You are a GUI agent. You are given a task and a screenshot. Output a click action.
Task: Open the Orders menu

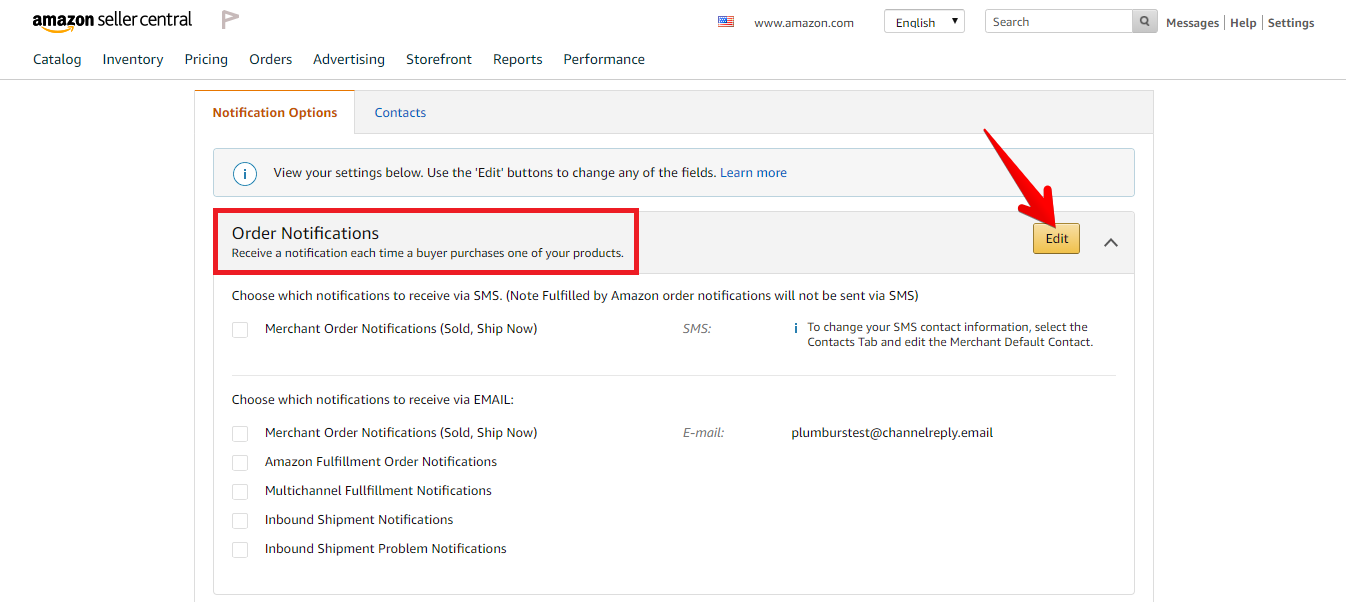(271, 59)
